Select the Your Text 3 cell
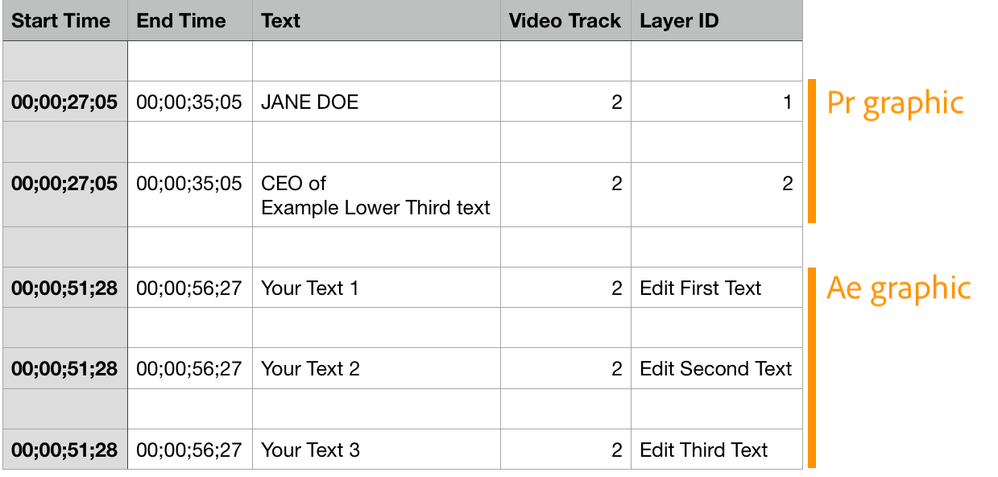The image size is (998, 477). tap(310, 450)
